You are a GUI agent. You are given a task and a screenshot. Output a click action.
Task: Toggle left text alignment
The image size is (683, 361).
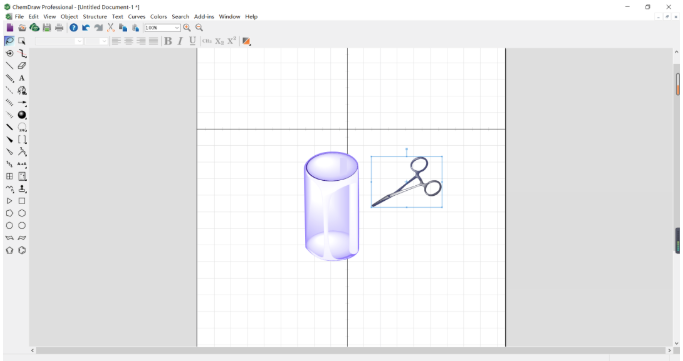(x=116, y=41)
